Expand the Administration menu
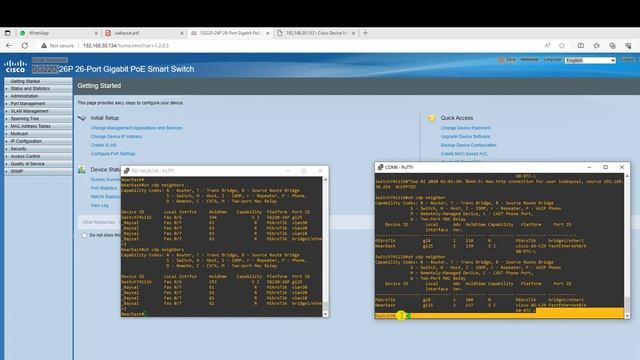Image resolution: width=640 pixels, height=360 pixels. (x=38, y=96)
